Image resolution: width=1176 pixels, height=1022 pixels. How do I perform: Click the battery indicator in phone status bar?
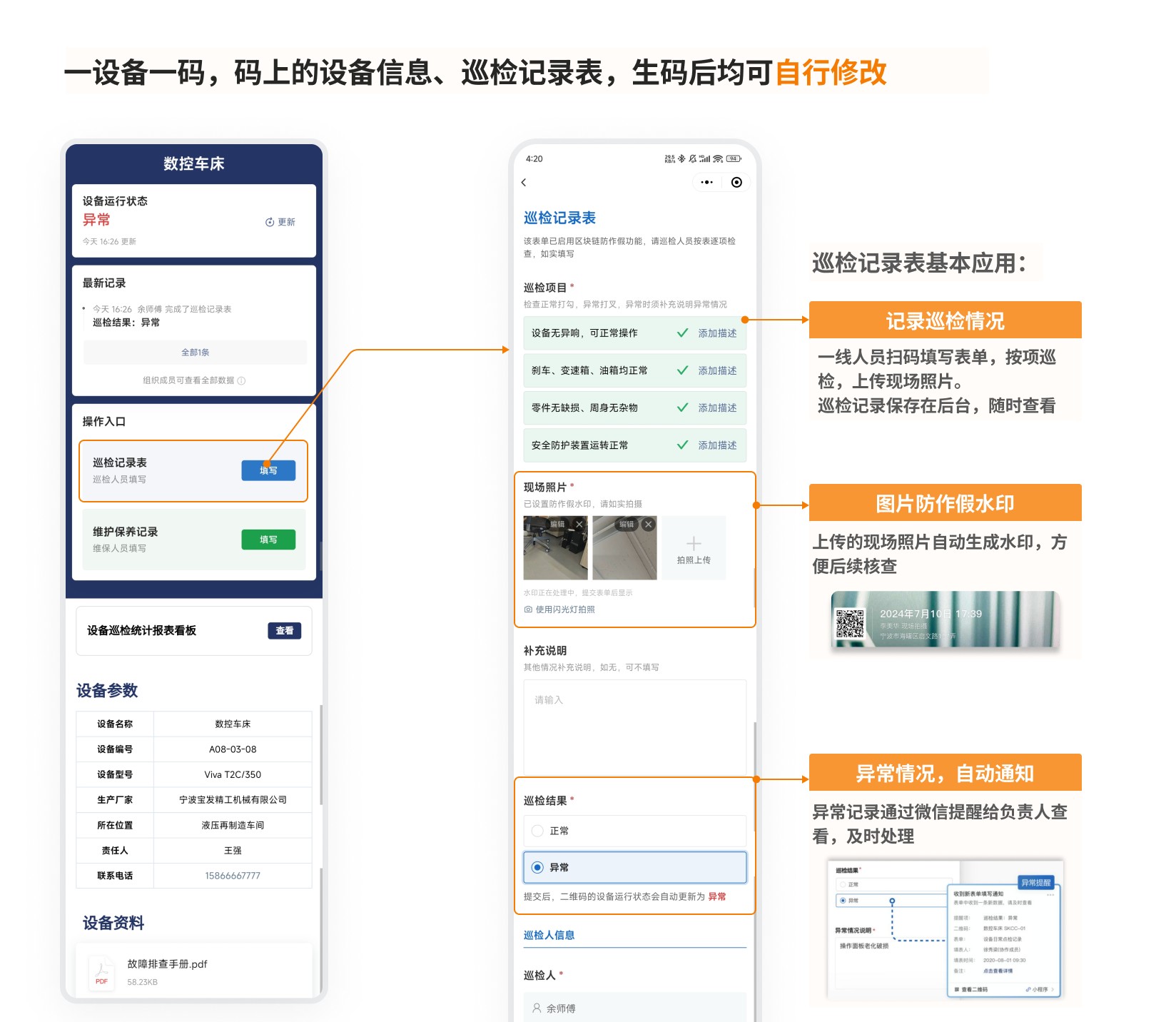tap(734, 158)
